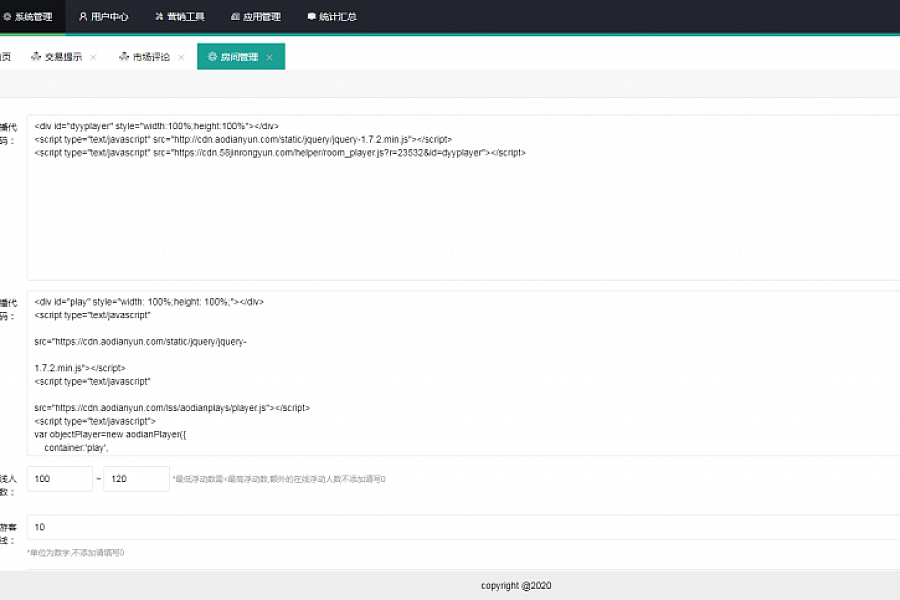This screenshot has width=900, height=600.
Task: Close the 市场评论 tab
Action: pos(181,57)
